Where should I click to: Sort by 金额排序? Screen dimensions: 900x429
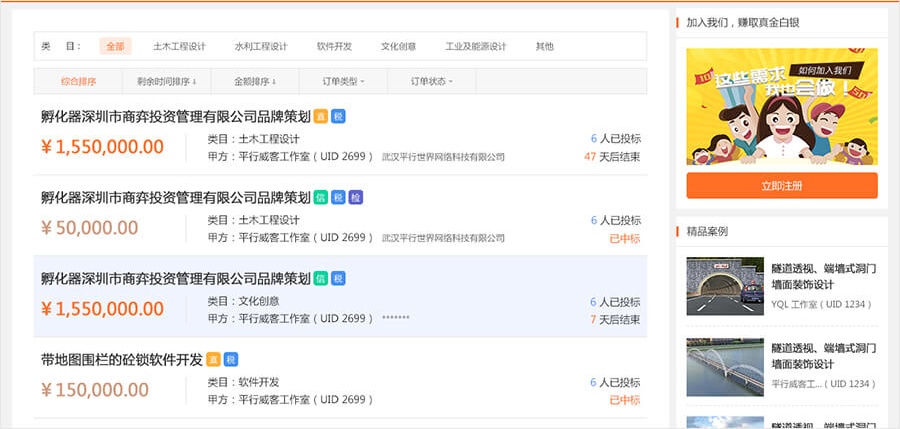coord(255,82)
